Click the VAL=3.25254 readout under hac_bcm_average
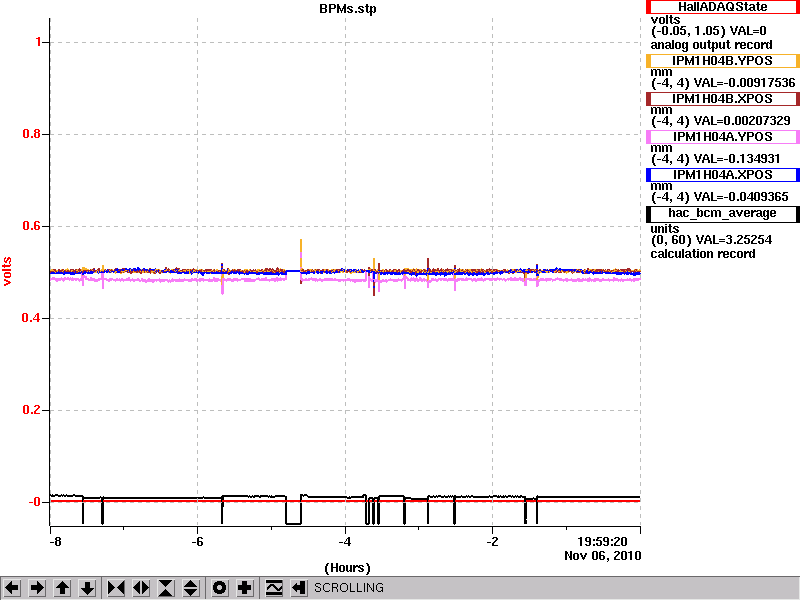The height and width of the screenshot is (600, 800). pyautogui.click(x=733, y=240)
